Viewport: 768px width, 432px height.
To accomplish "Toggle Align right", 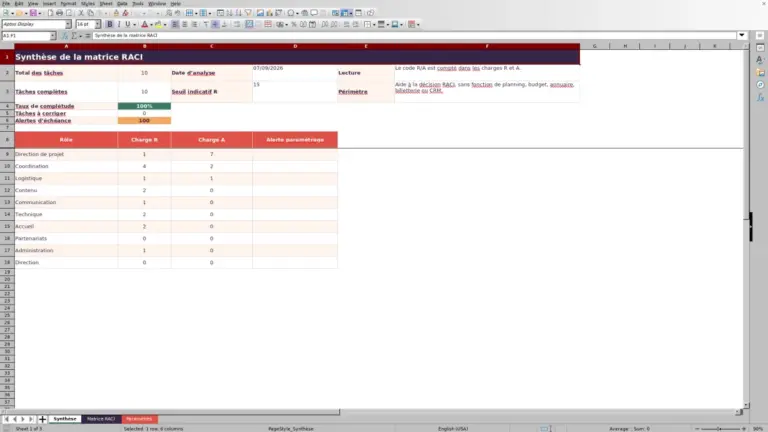I will tap(194, 24).
